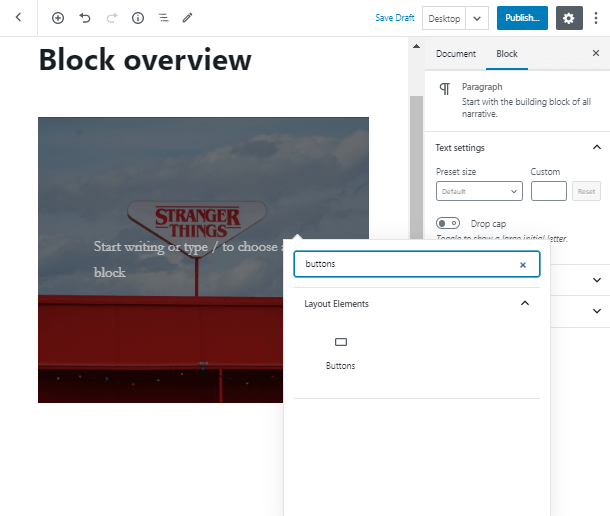Open block navigation list view

point(163,18)
